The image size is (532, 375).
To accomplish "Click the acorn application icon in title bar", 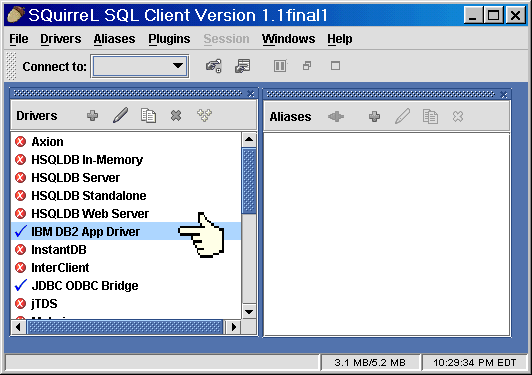I will point(16,15).
